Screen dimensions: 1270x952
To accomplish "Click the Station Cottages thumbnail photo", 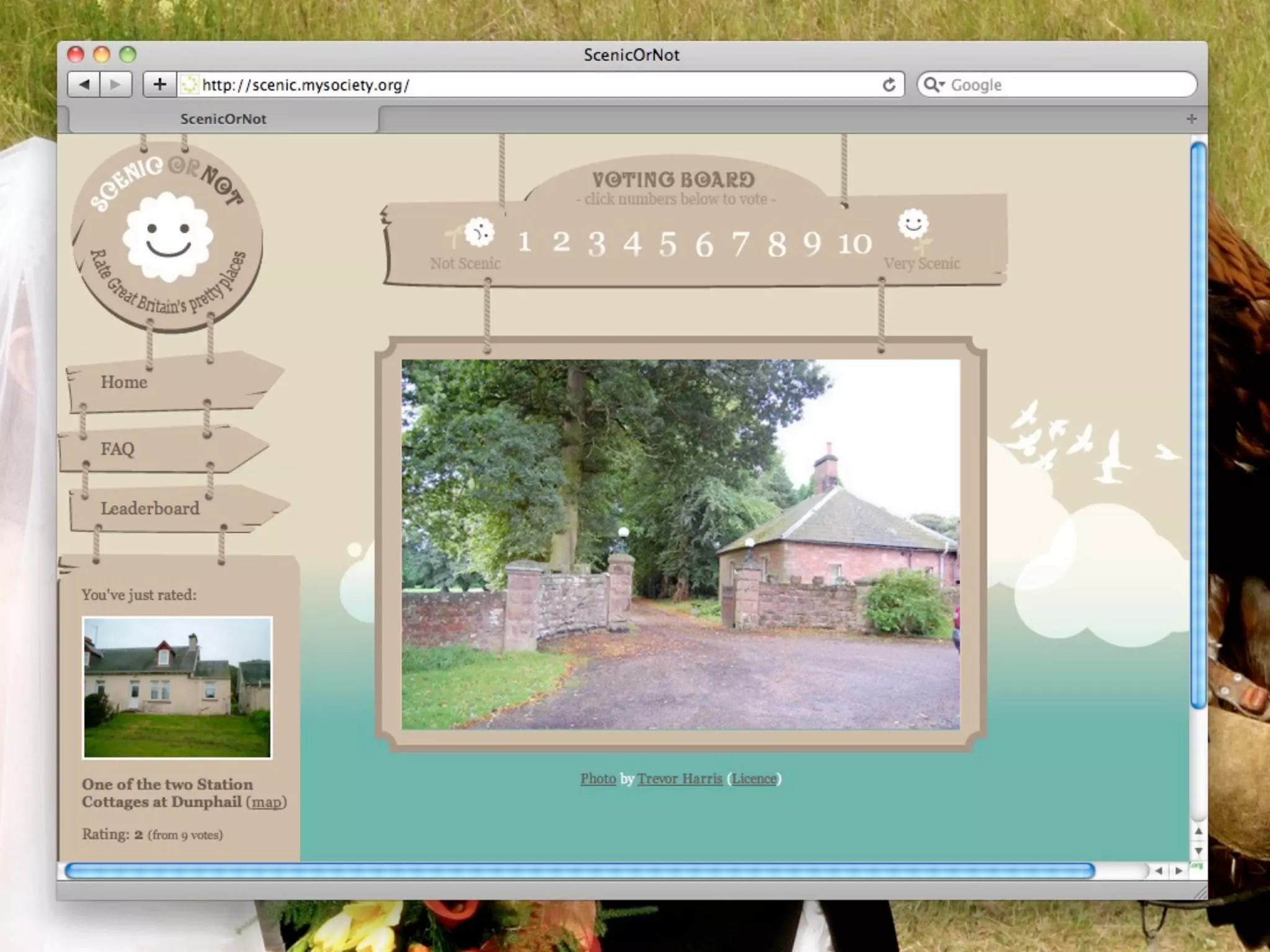I will (x=177, y=687).
